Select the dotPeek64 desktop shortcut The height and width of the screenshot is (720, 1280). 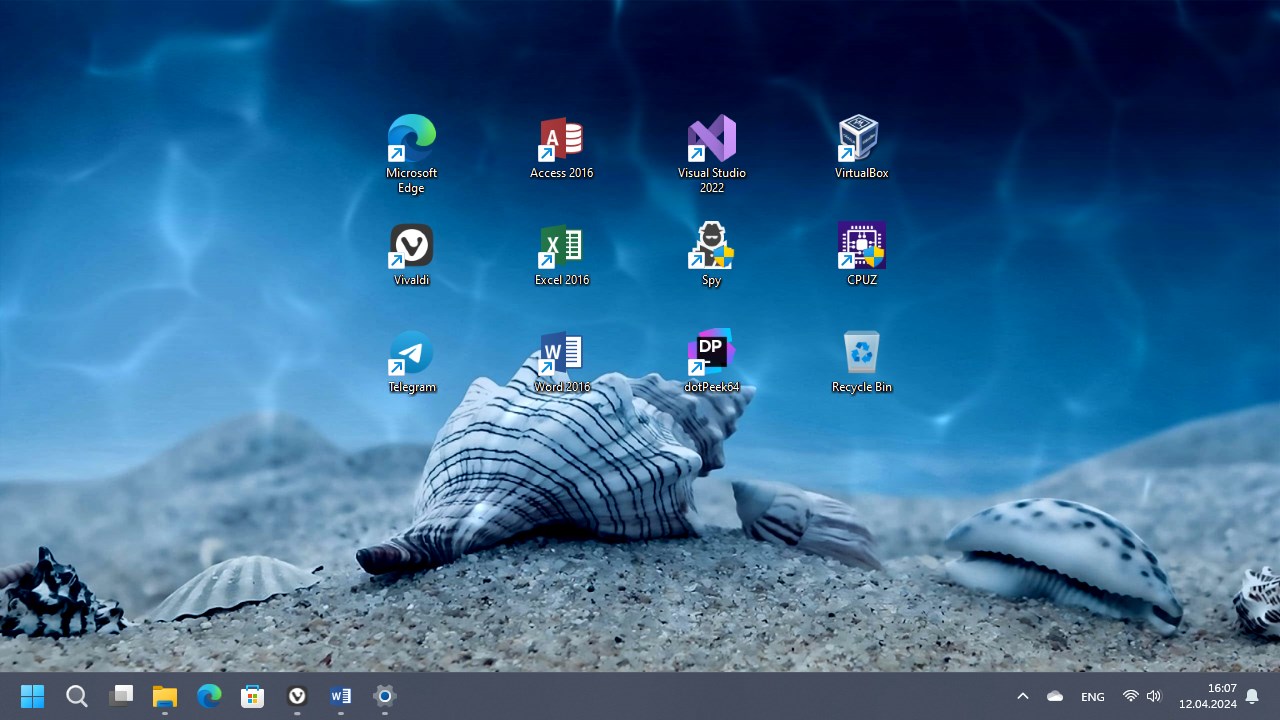point(711,361)
